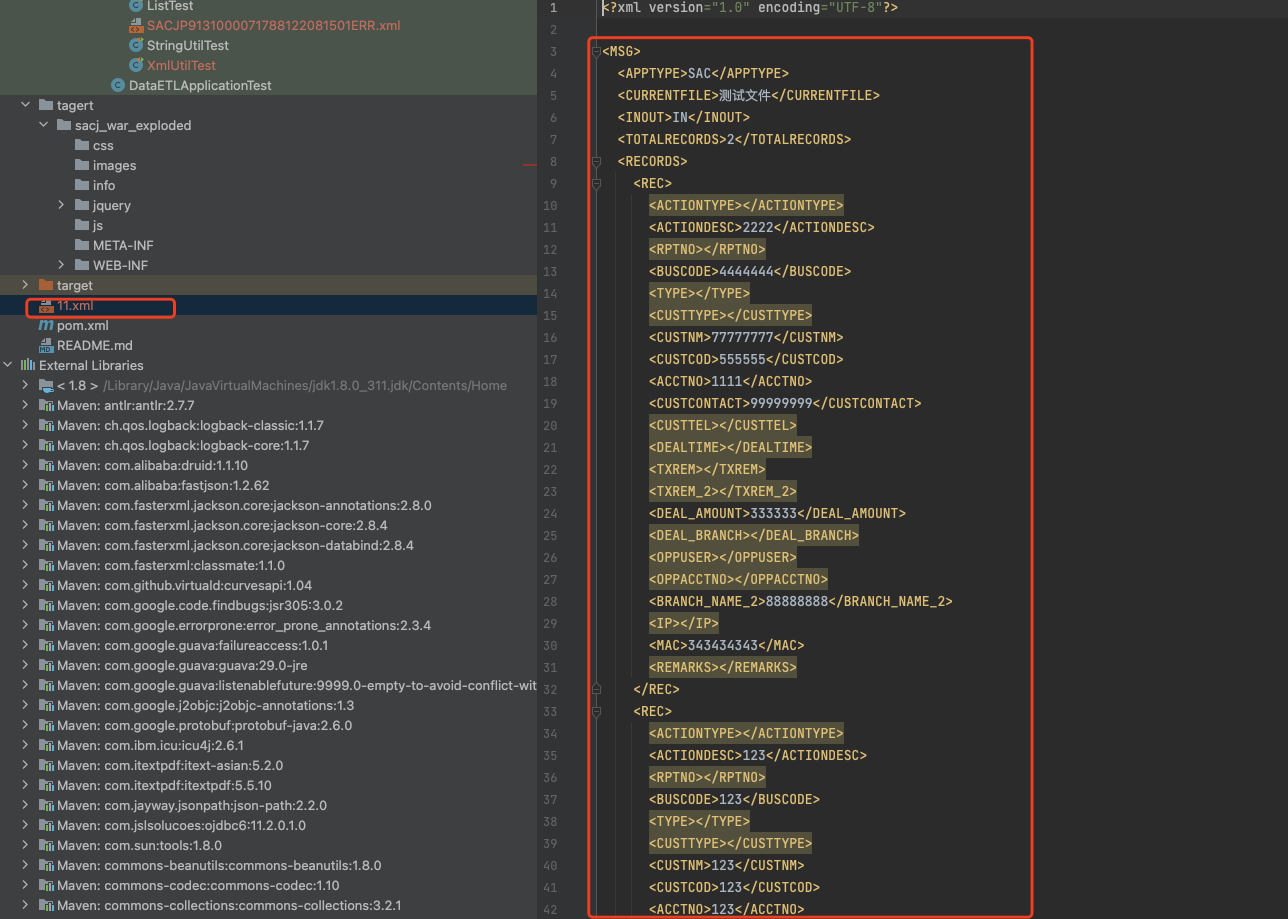
Task: Collapse the <MSG> fold marker in gutter
Action: pyautogui.click(x=596, y=52)
